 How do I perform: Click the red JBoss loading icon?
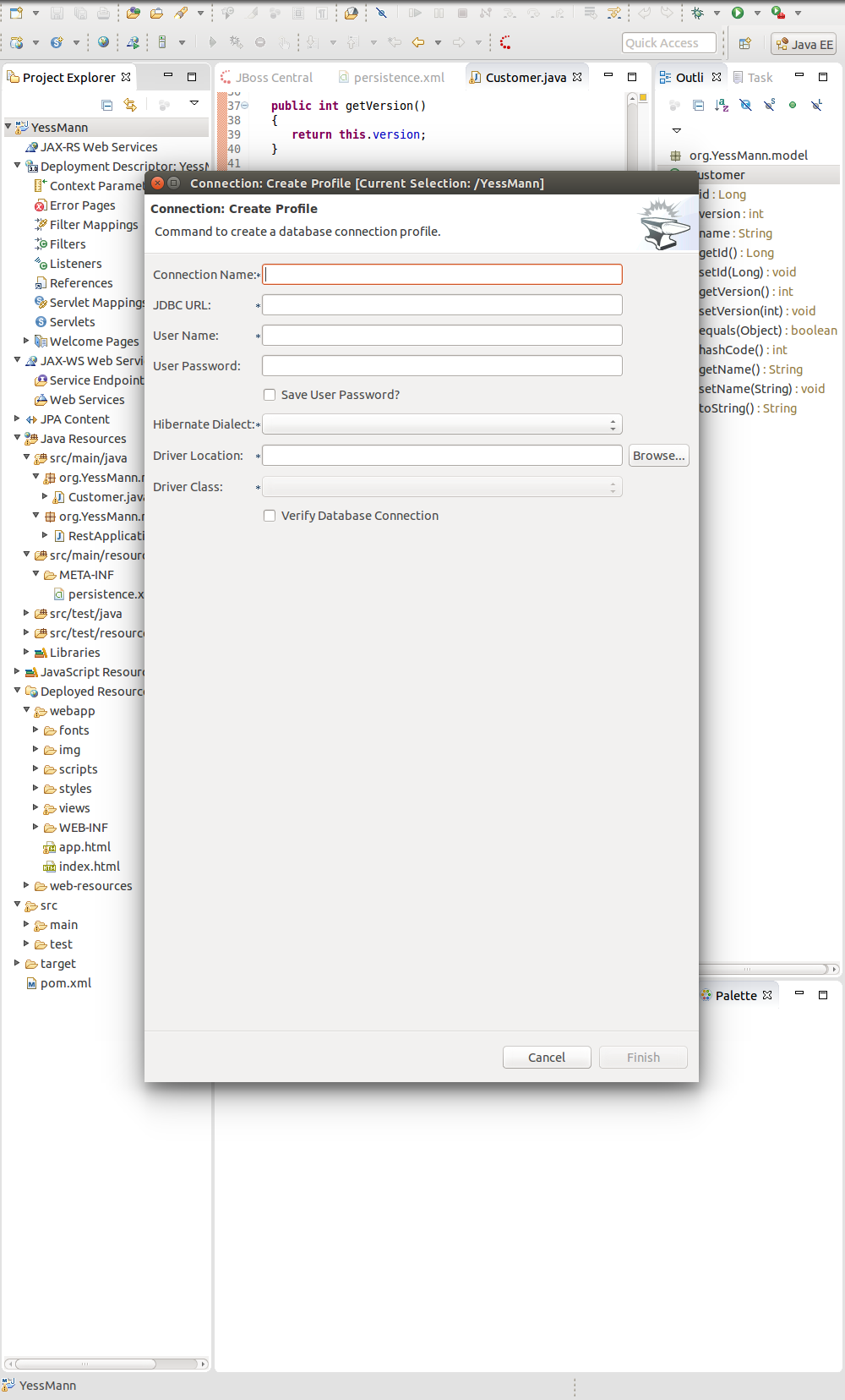tap(505, 42)
